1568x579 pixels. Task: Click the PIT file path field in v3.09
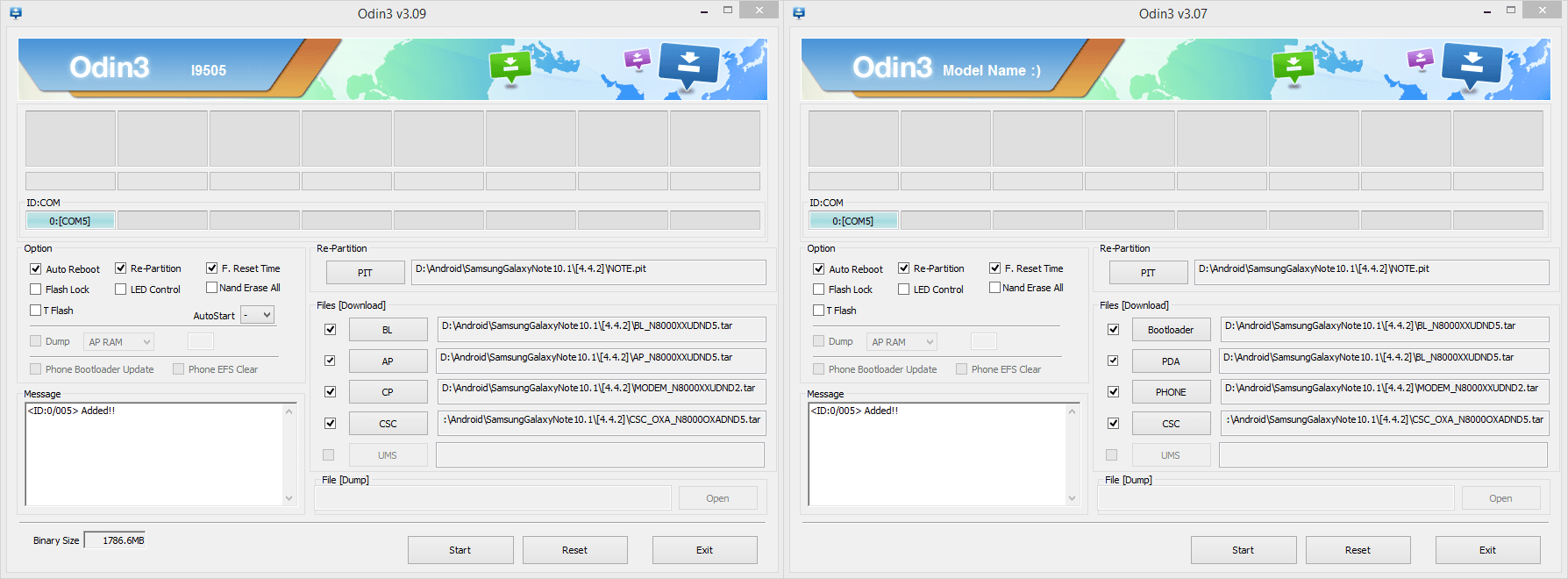pyautogui.click(x=588, y=272)
